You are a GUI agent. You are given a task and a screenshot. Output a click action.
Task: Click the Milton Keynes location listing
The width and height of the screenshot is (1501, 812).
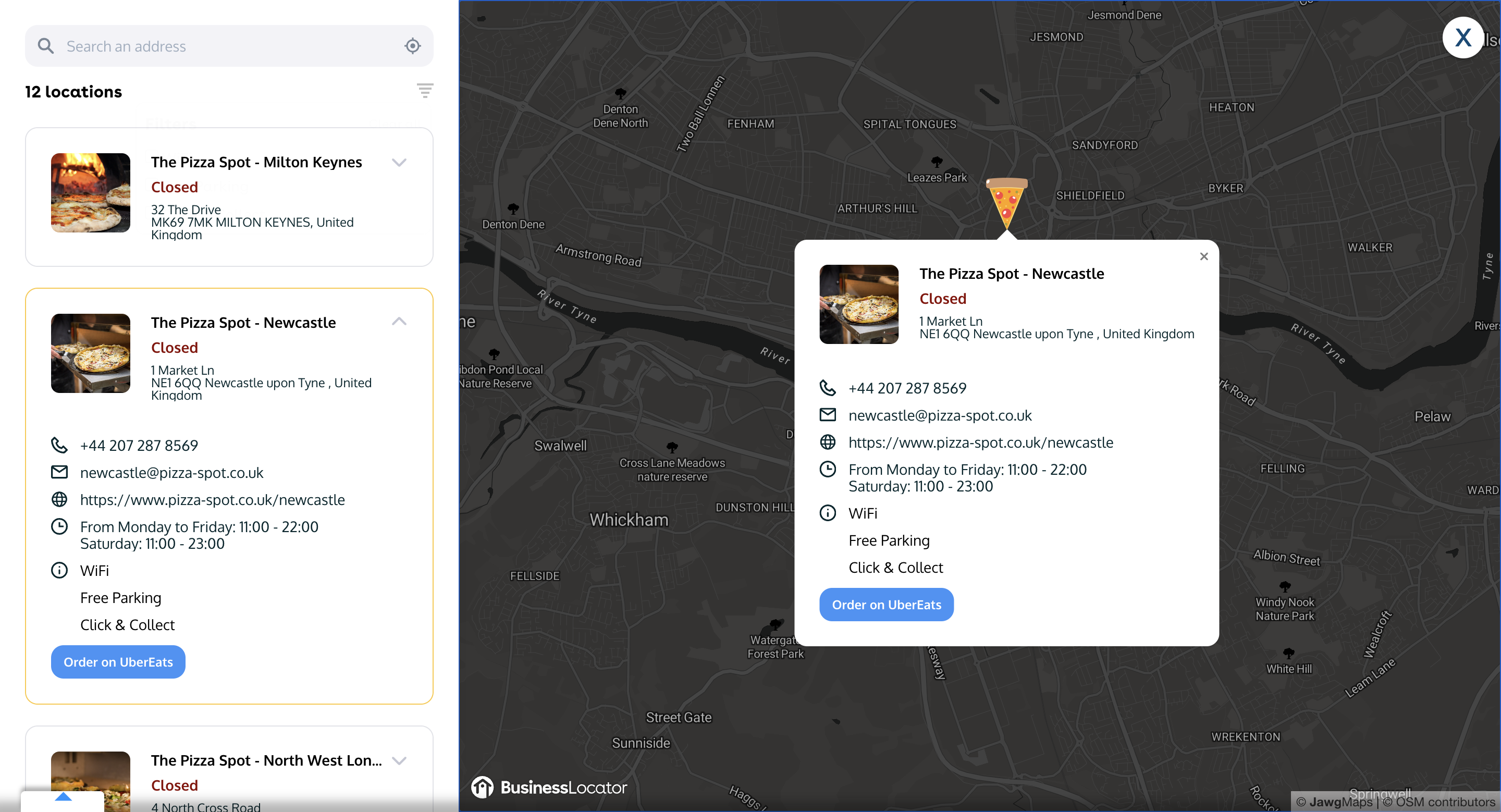coord(228,197)
